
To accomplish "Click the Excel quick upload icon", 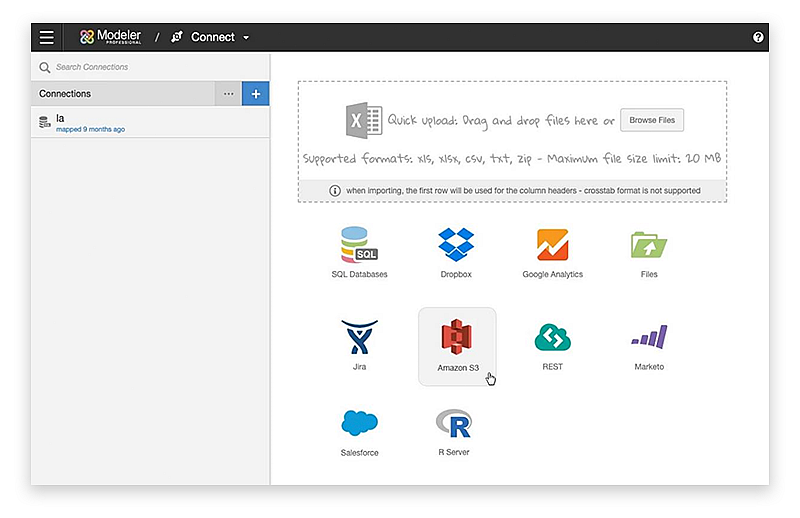I will pyautogui.click(x=364, y=120).
